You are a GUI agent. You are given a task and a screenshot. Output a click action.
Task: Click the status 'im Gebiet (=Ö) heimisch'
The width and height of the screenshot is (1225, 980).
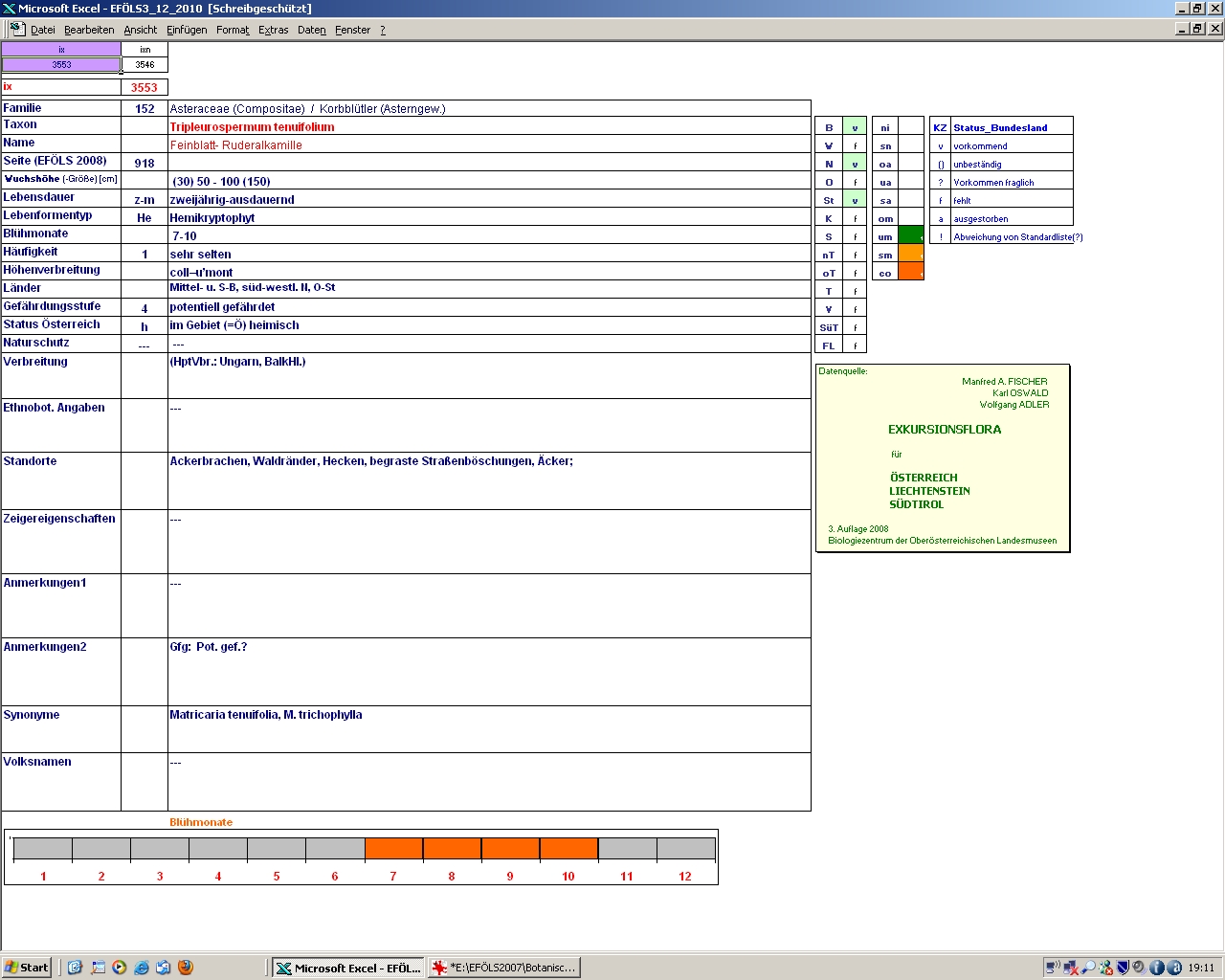pyautogui.click(x=234, y=325)
